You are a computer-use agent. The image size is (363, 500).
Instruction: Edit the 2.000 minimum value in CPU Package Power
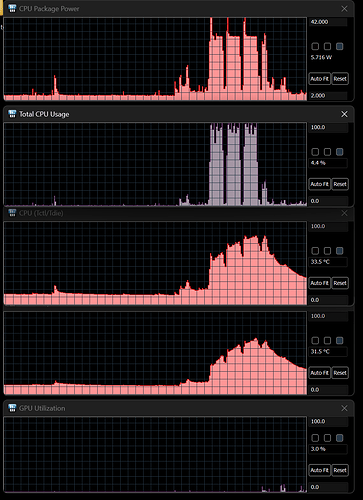click(328, 95)
